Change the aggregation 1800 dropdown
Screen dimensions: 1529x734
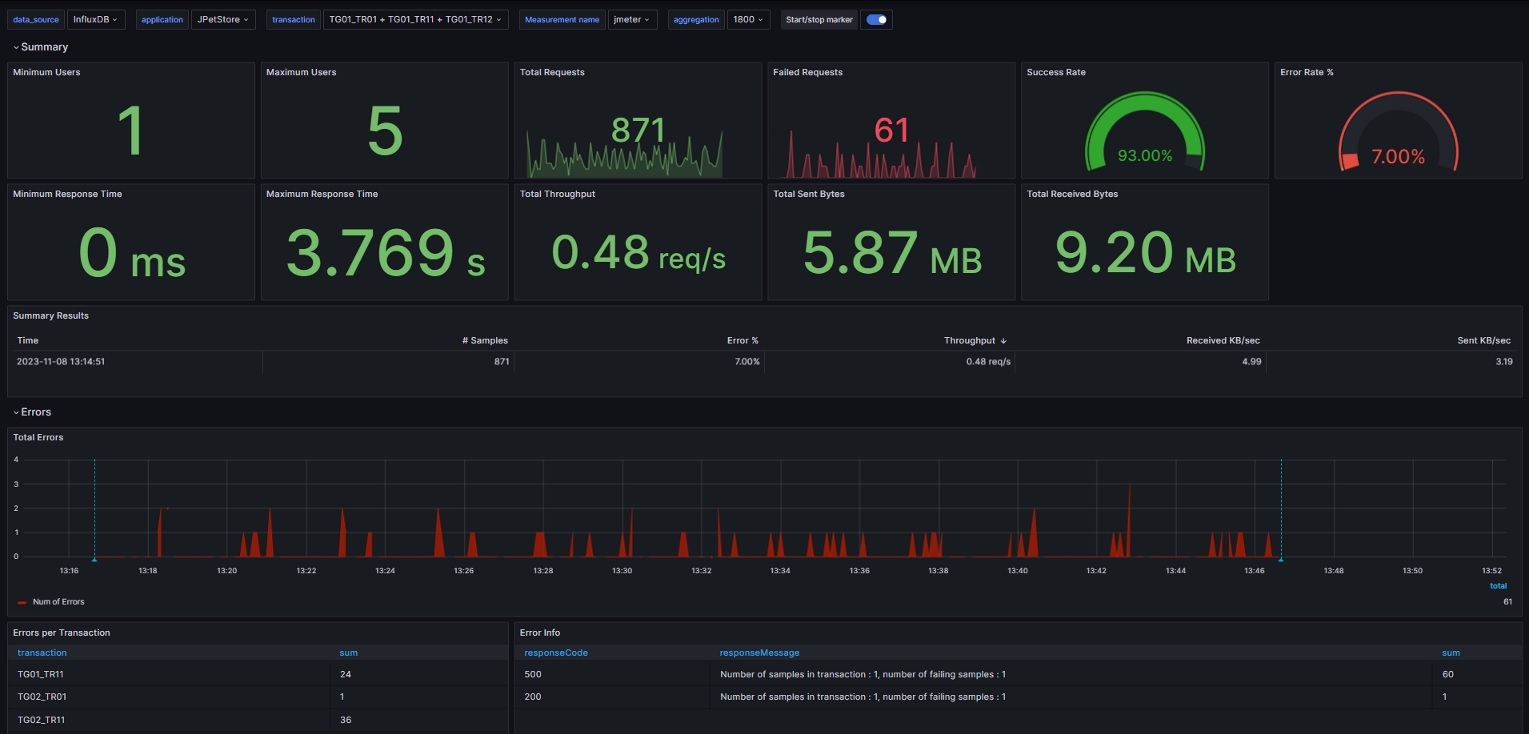[748, 20]
